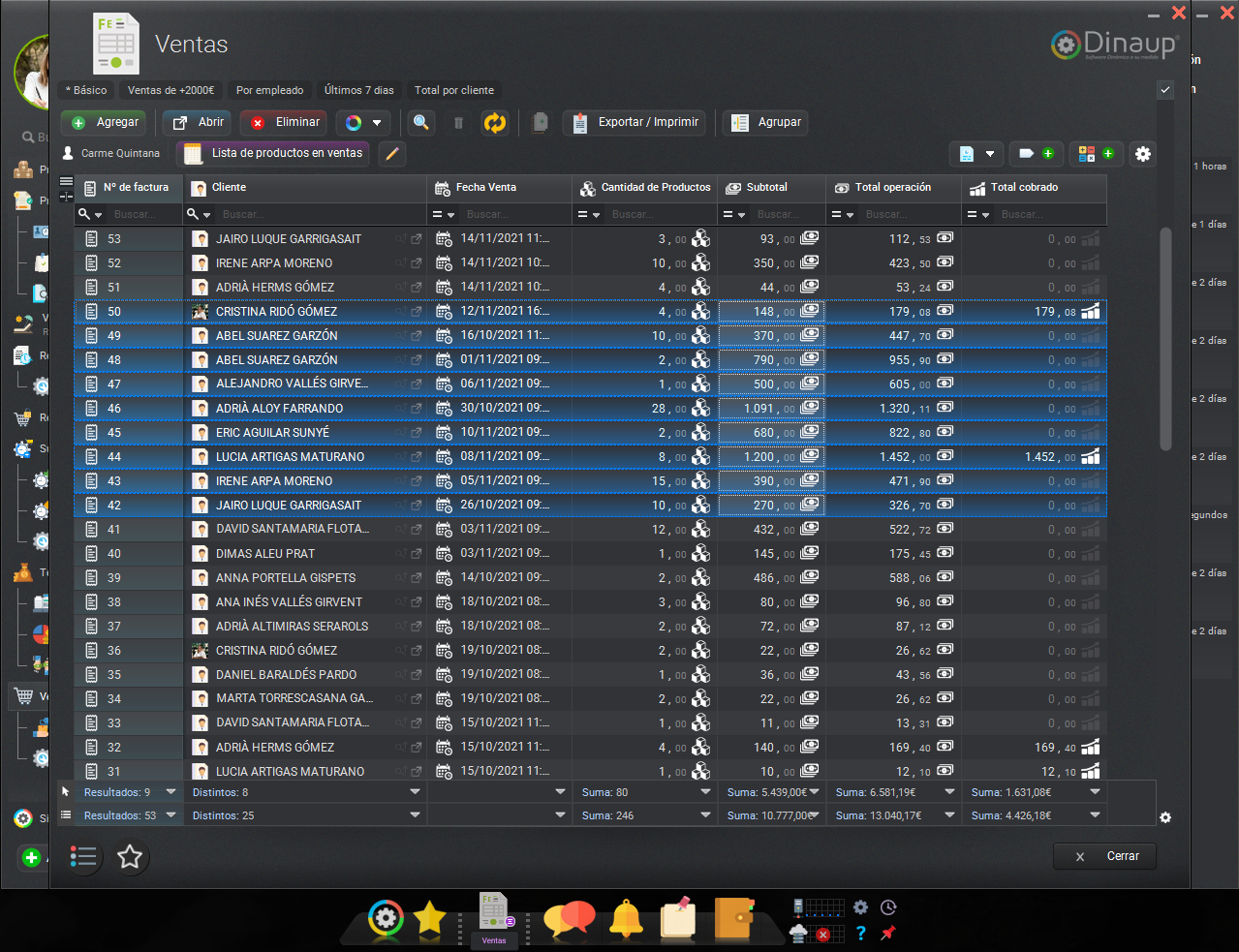Open Nº de factura search type dropdown
The width and height of the screenshot is (1239, 952).
pyautogui.click(x=90, y=214)
